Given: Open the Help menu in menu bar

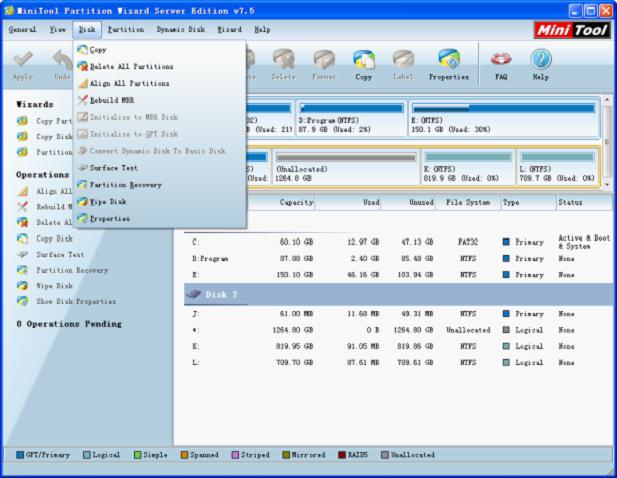Looking at the screenshot, I should pyautogui.click(x=262, y=30).
